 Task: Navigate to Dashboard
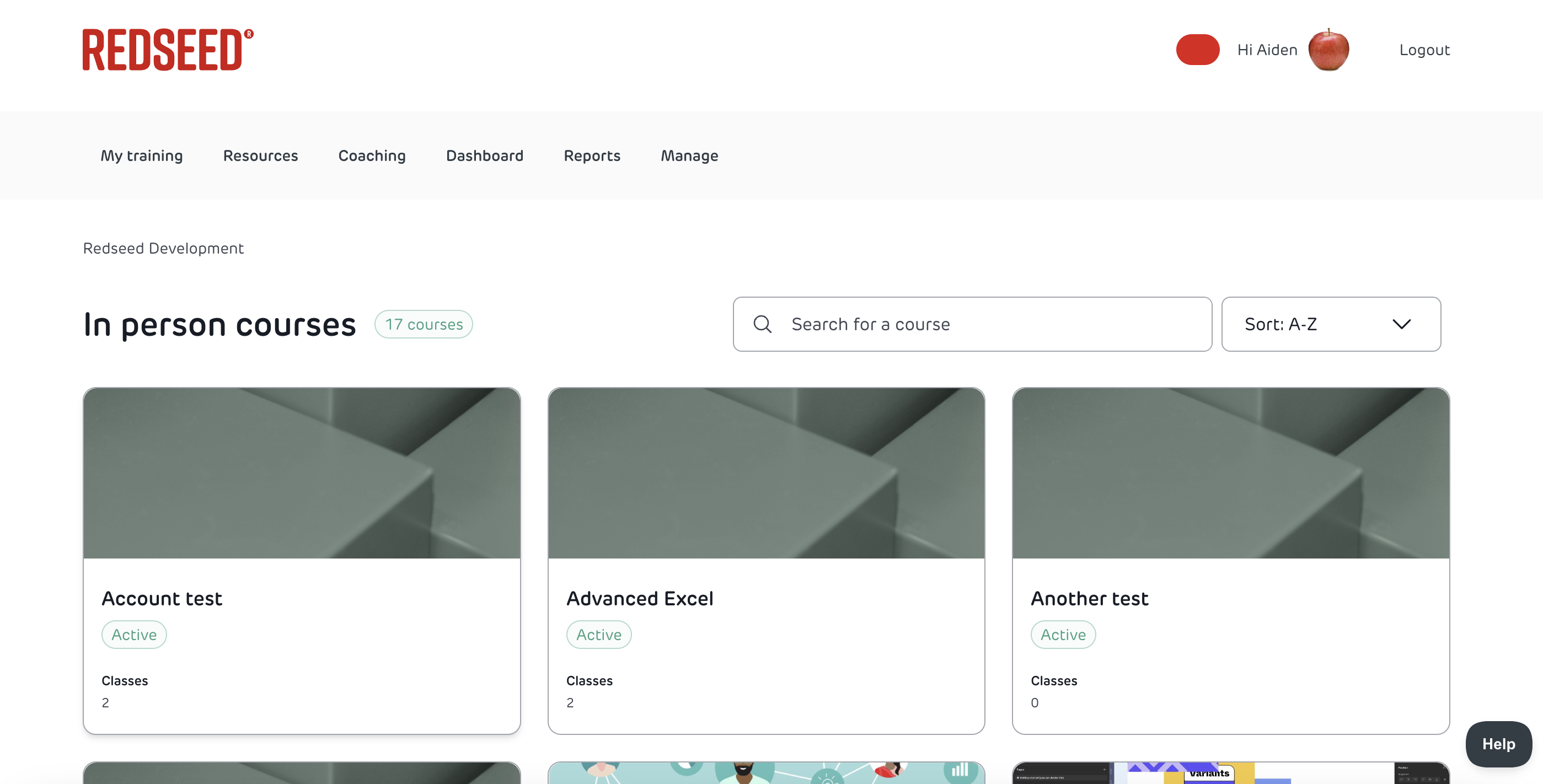[484, 155]
